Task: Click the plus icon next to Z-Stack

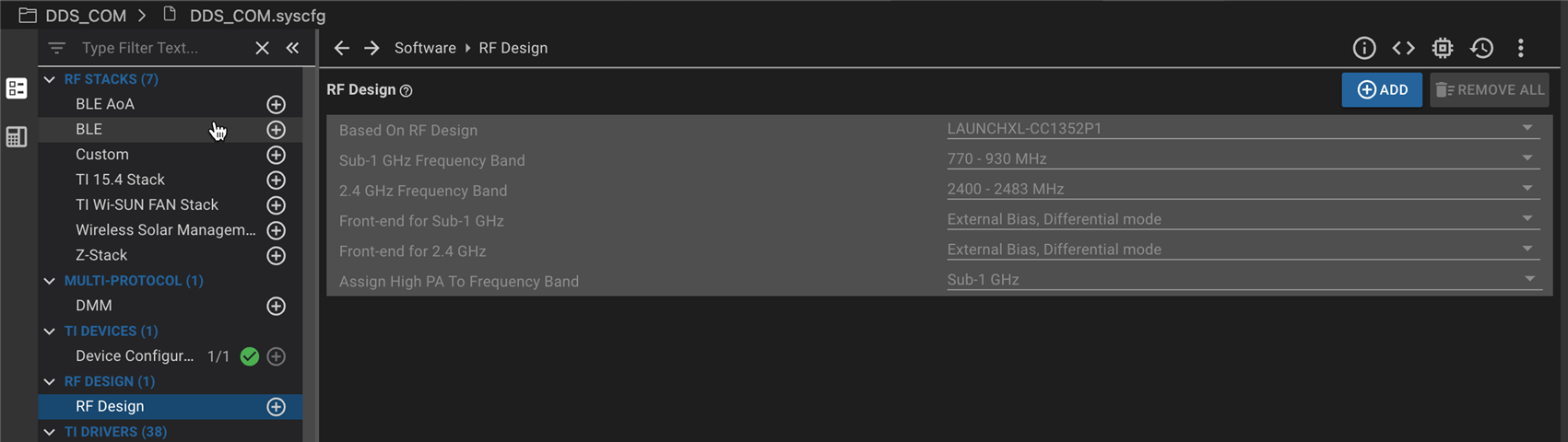Action: pyautogui.click(x=276, y=255)
